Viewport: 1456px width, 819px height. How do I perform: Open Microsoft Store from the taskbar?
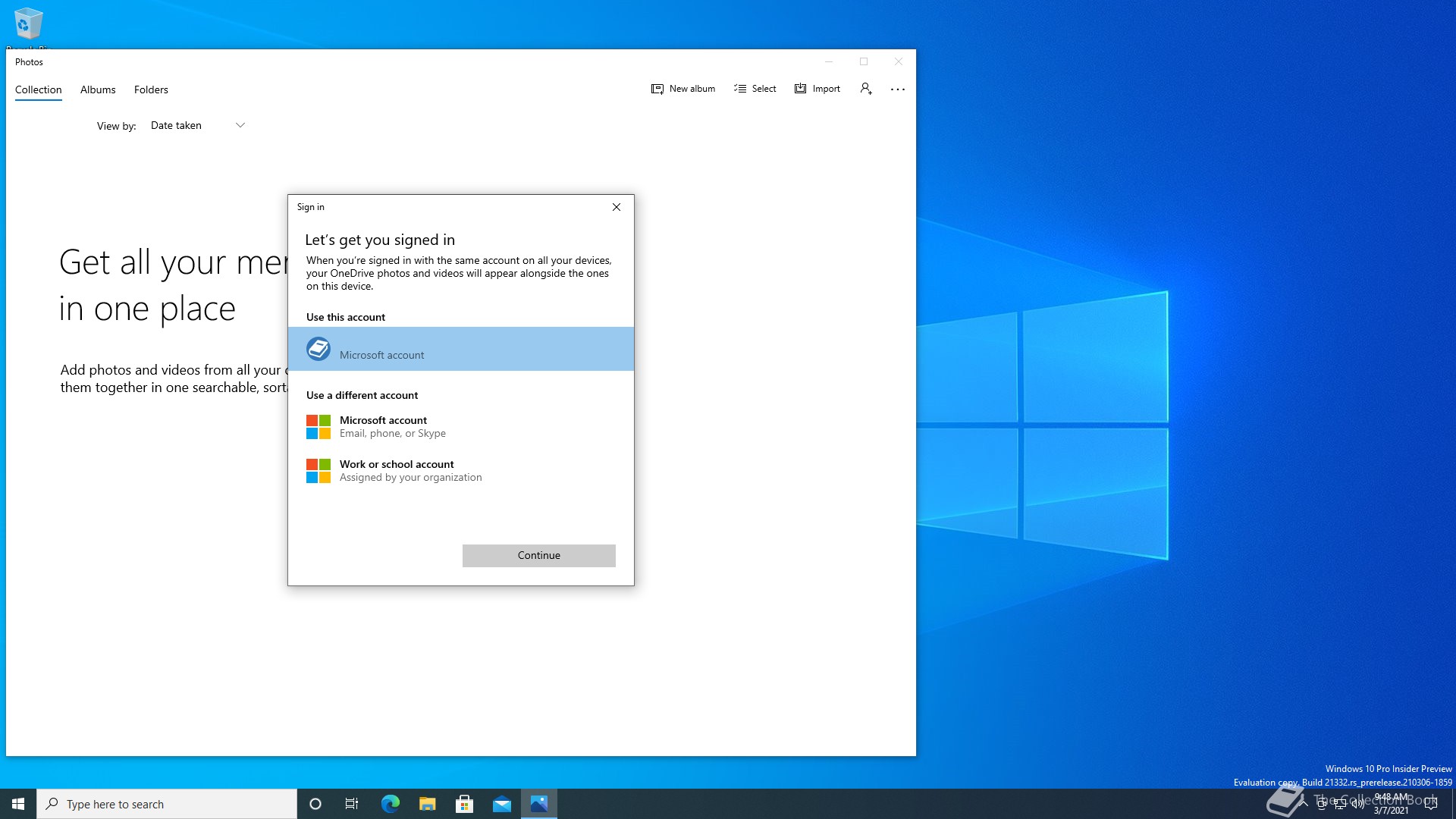[x=465, y=804]
